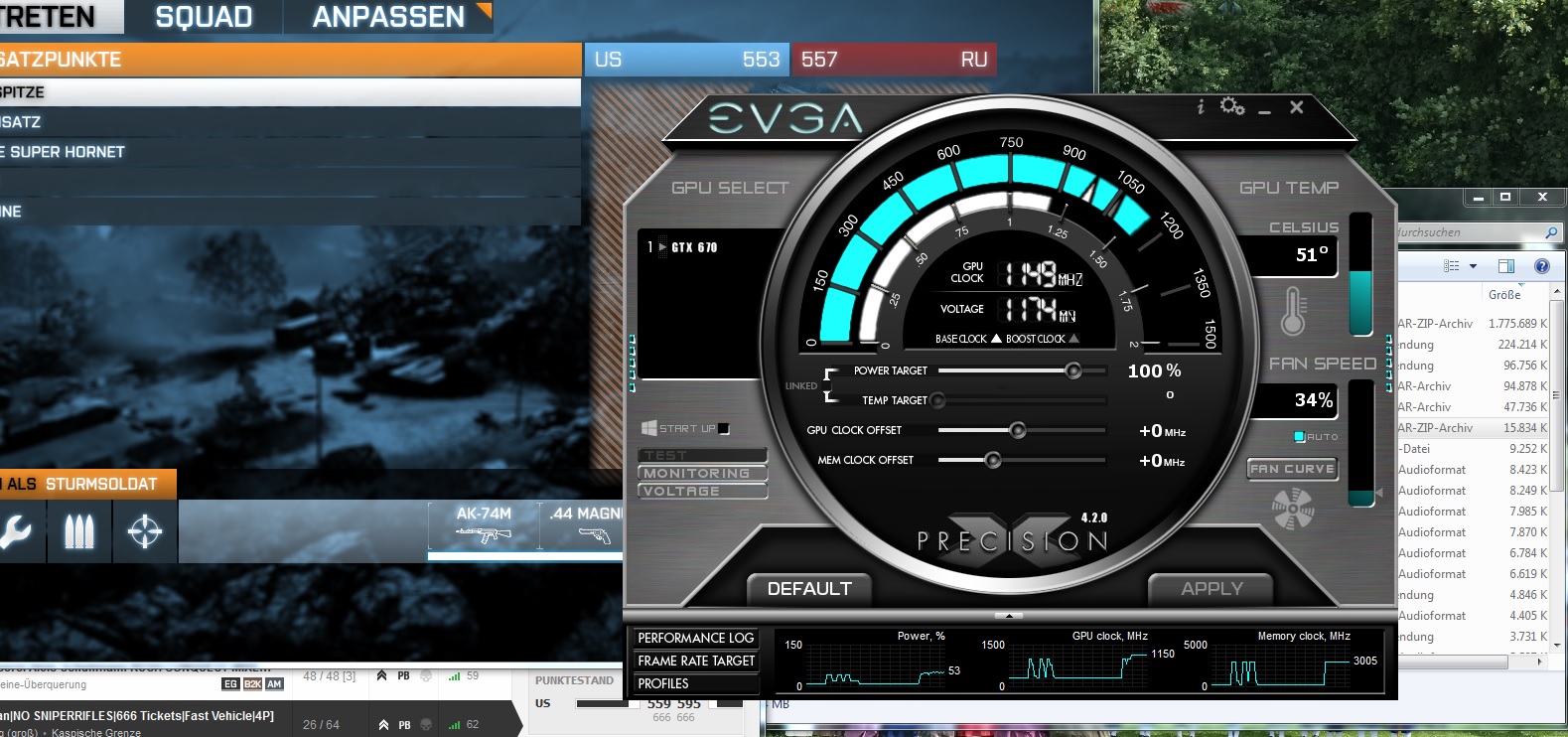Change Explorer view mode icon
This screenshot has height=737, width=1568.
coord(1452,266)
